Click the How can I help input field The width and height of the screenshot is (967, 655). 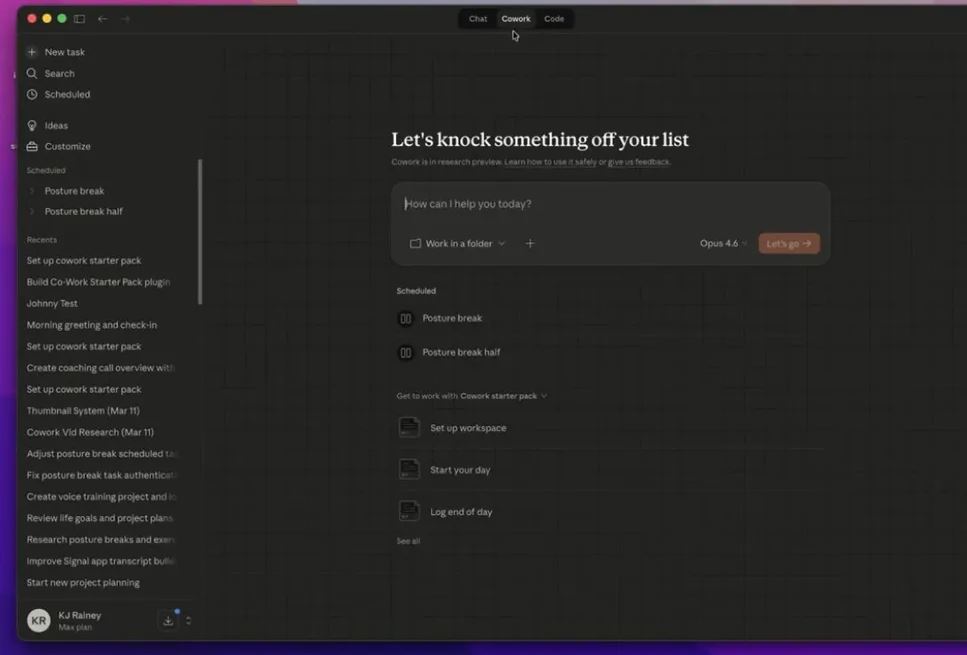610,204
